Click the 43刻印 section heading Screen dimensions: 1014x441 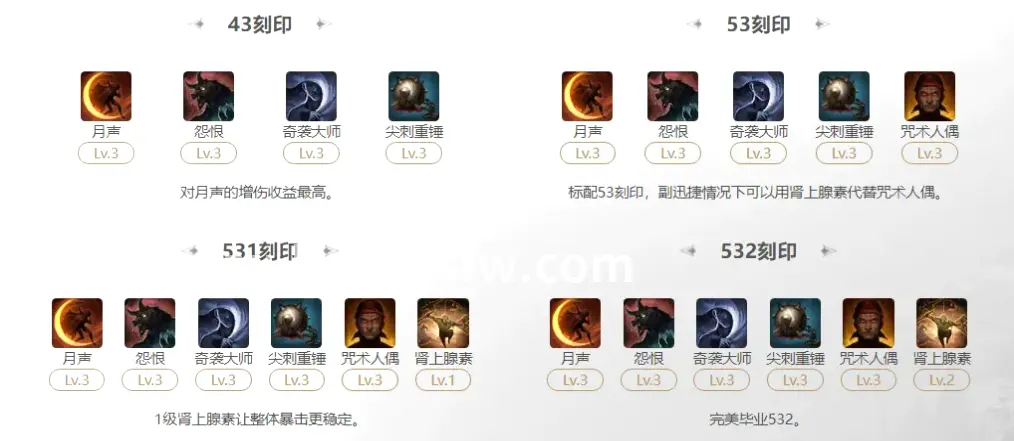click(260, 25)
